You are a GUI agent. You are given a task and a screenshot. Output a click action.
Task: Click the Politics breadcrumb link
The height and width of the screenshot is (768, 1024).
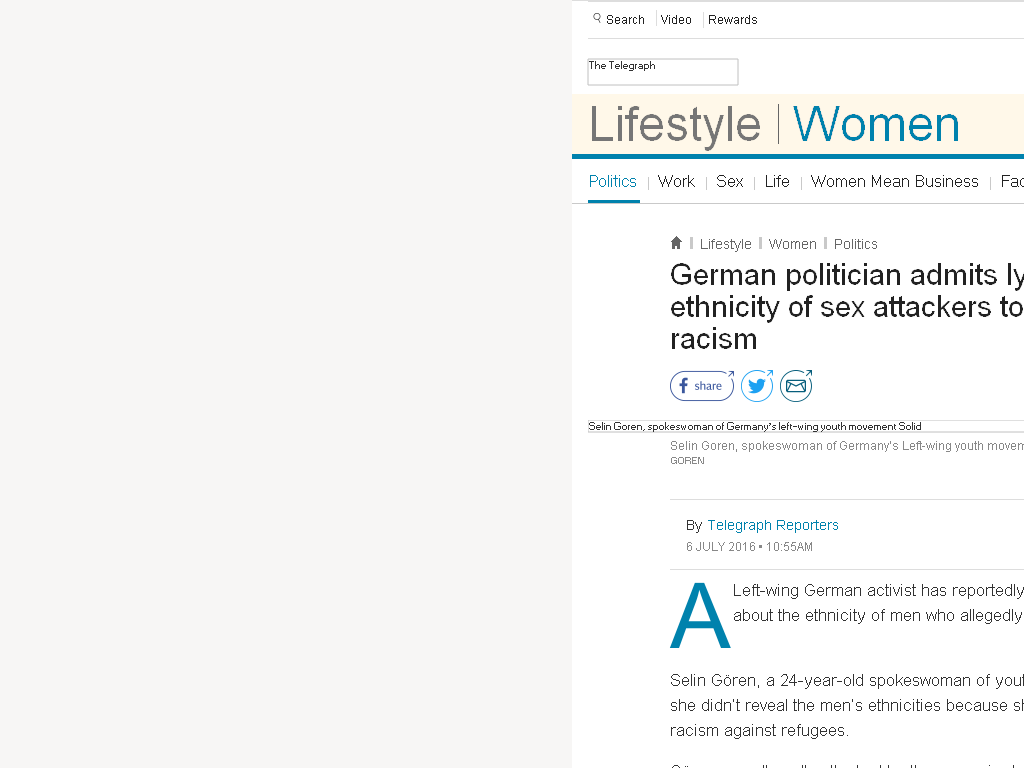pyautogui.click(x=856, y=244)
